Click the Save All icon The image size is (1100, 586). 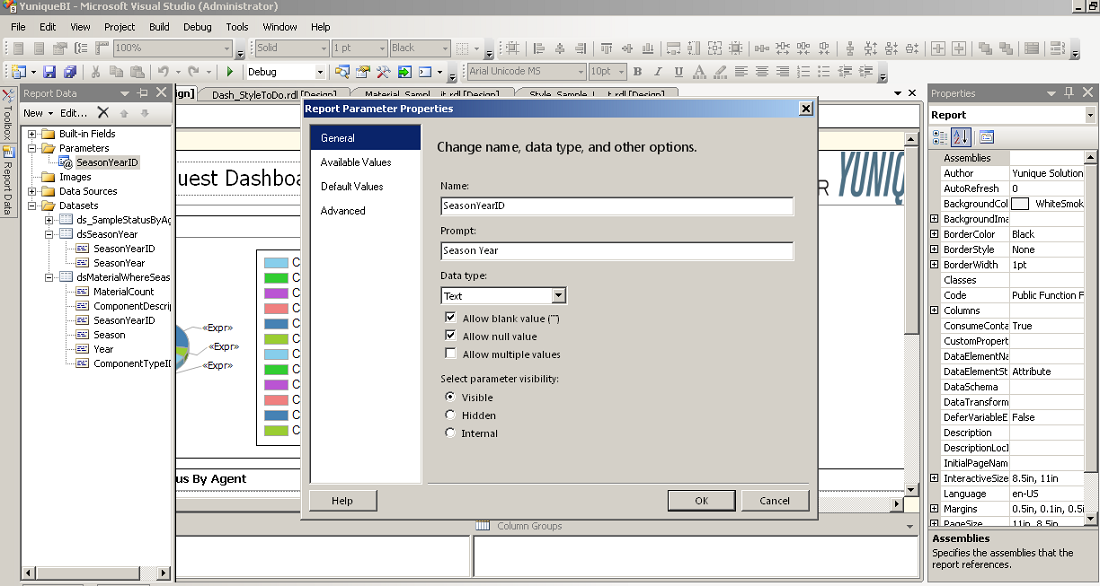[x=69, y=72]
